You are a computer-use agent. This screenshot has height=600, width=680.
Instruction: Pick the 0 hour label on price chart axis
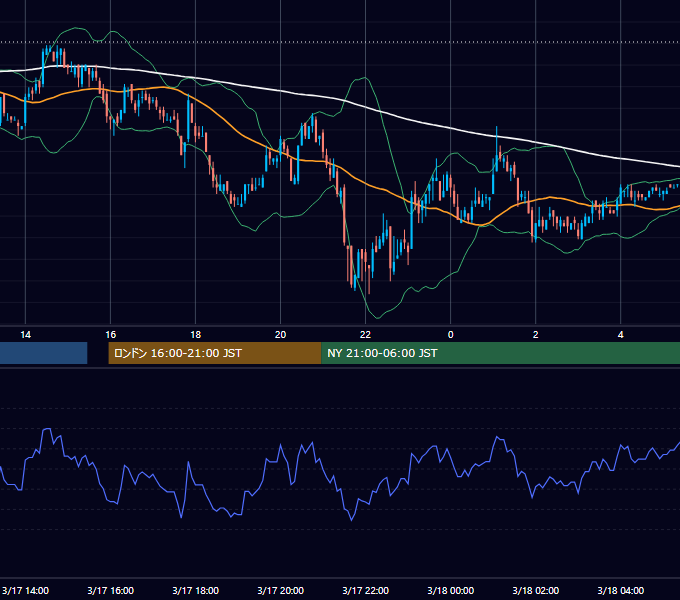pos(451,335)
